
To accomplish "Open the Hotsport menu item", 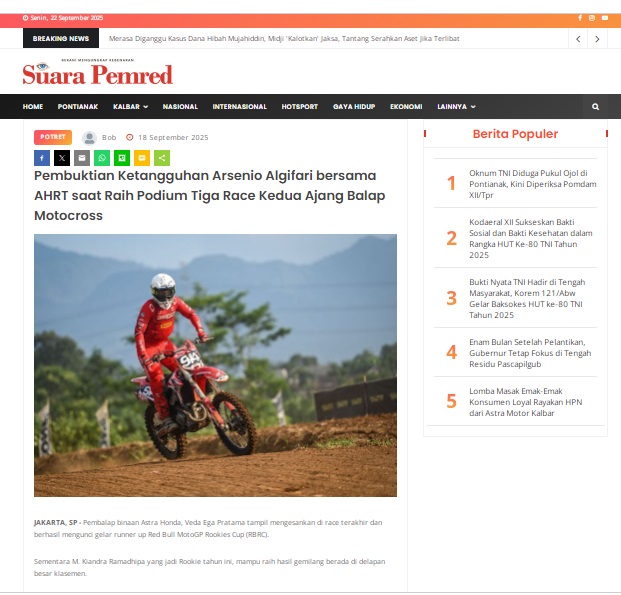I will 300,107.
